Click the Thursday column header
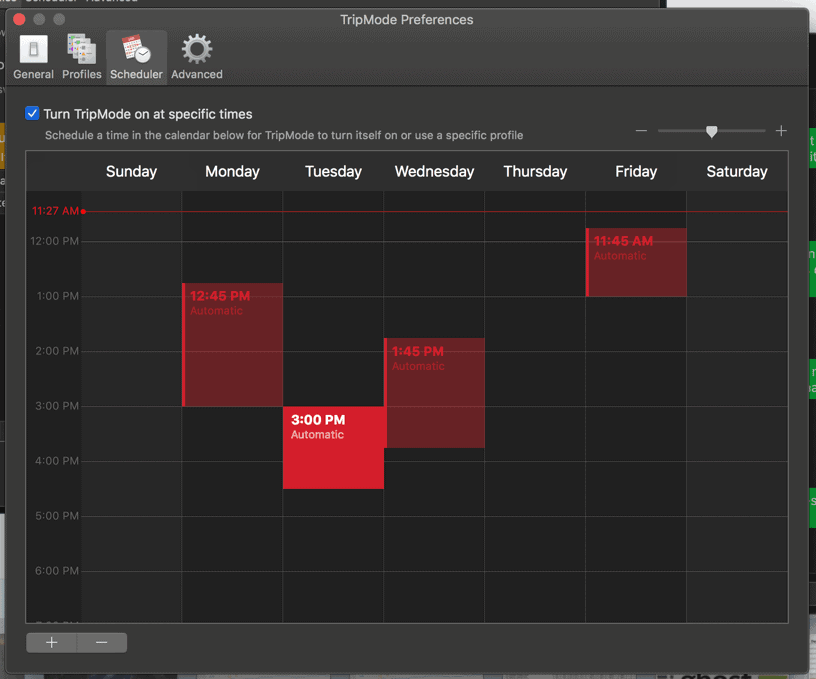Image resolution: width=816 pixels, height=679 pixels. click(x=535, y=171)
